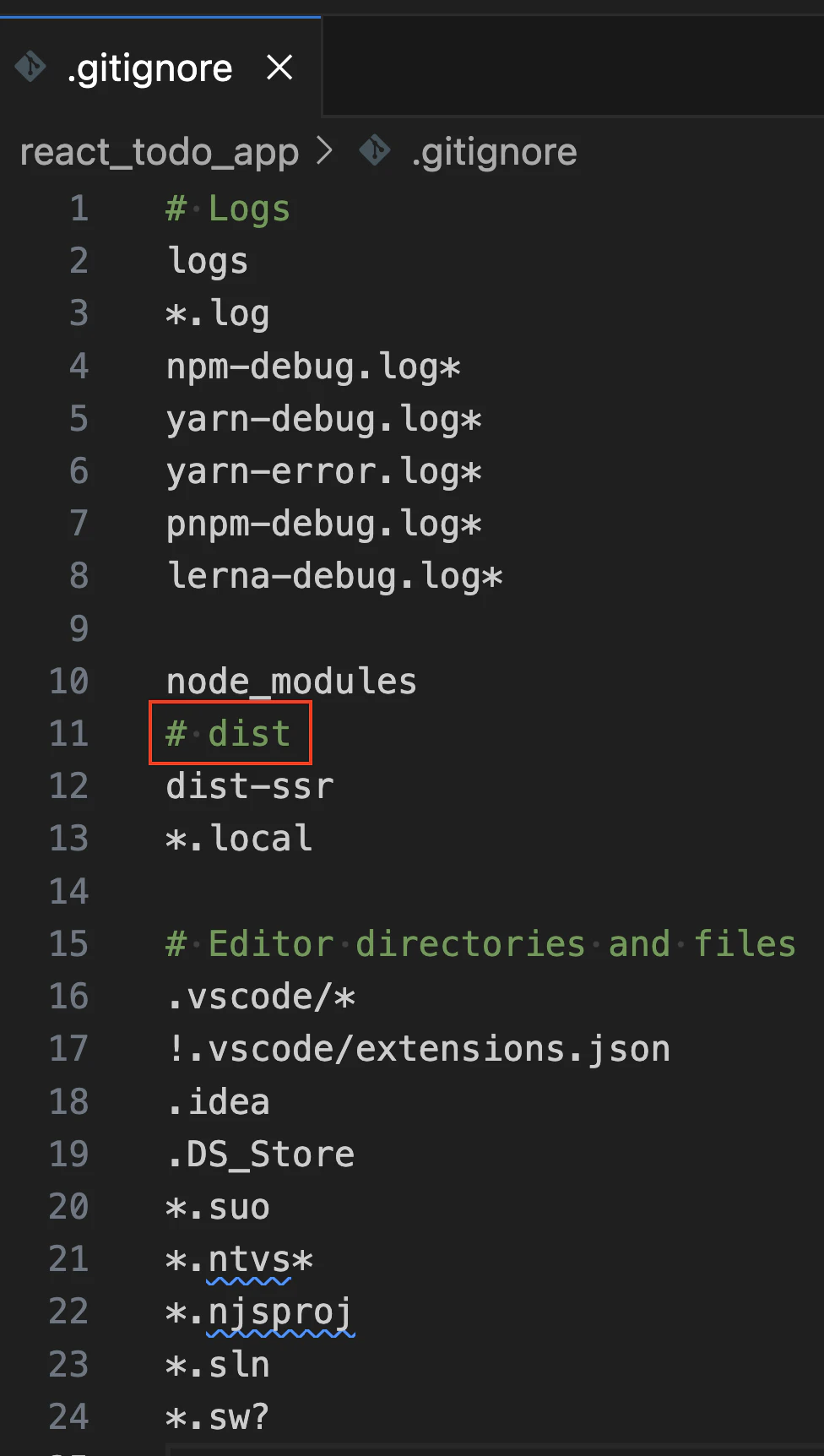824x1456 pixels.
Task: Click the 'npm-debug.log*' line
Action: coord(313,367)
